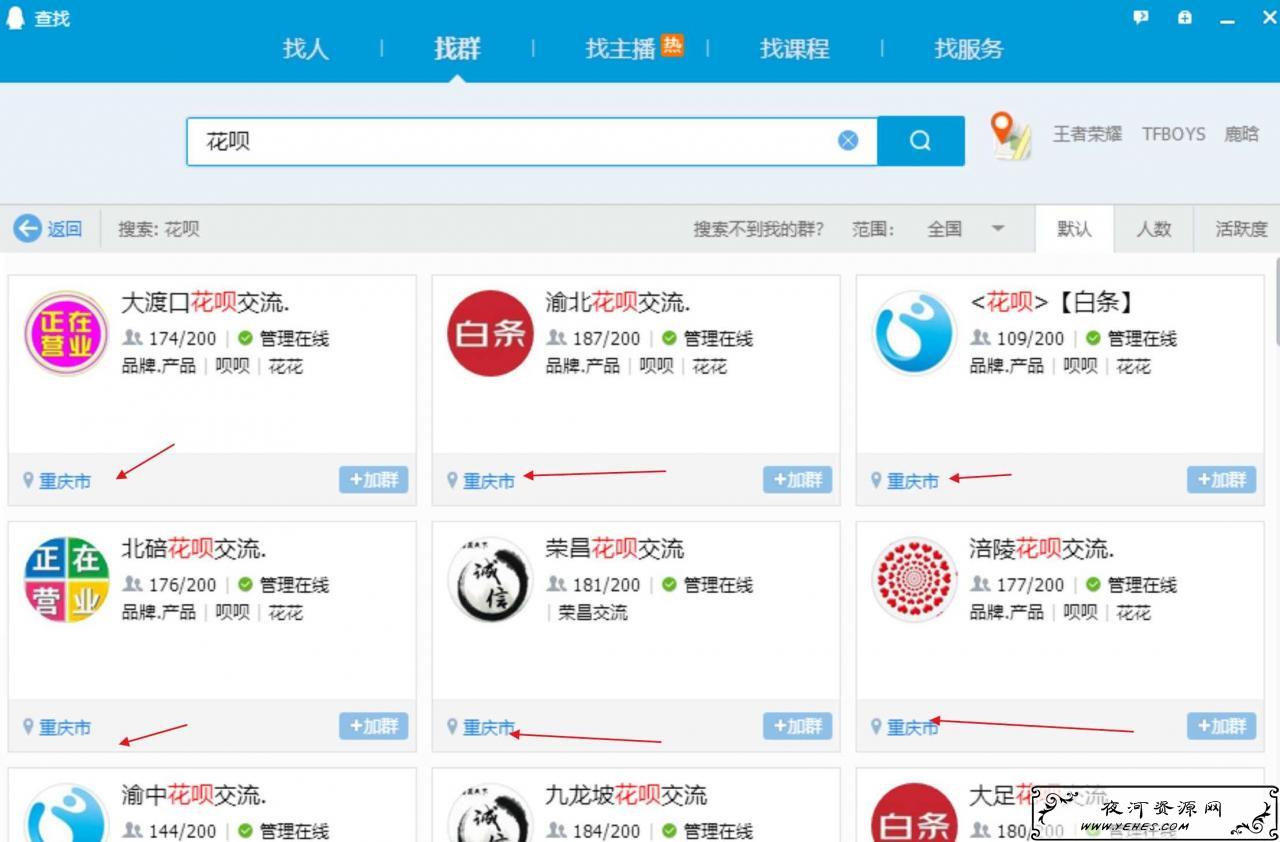Sort results by 默认
This screenshot has height=842, width=1280.
pyautogui.click(x=1074, y=229)
